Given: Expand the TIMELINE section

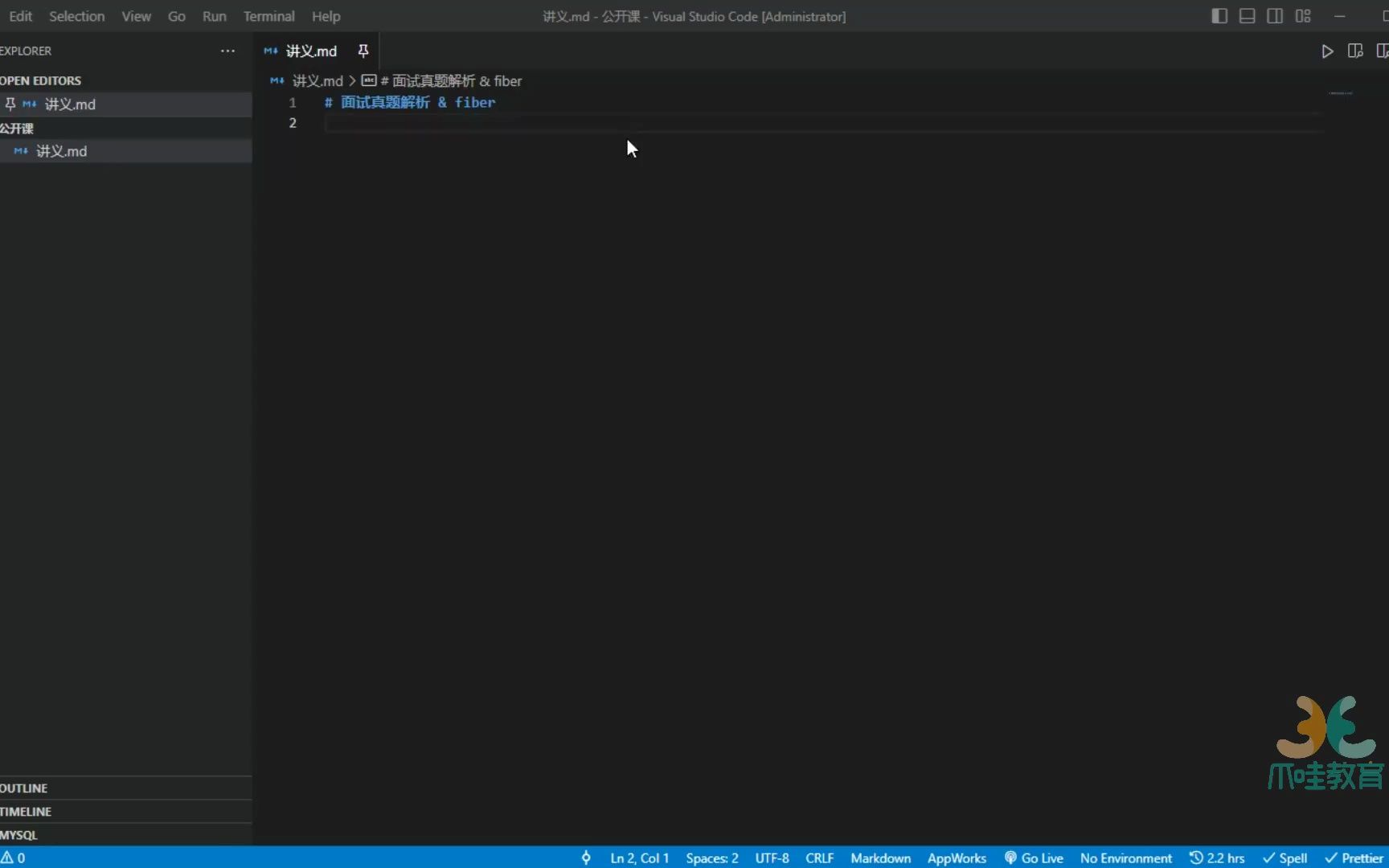Looking at the screenshot, I should (126, 811).
